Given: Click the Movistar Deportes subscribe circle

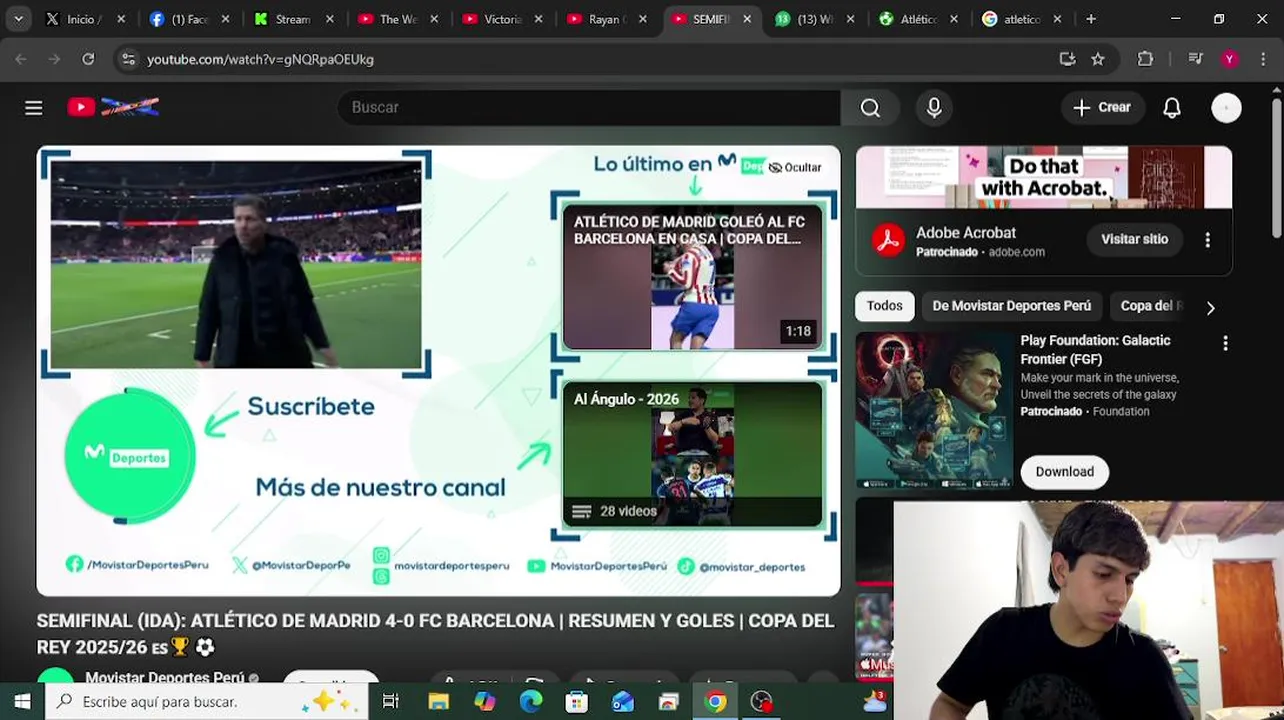Looking at the screenshot, I should pos(129,456).
